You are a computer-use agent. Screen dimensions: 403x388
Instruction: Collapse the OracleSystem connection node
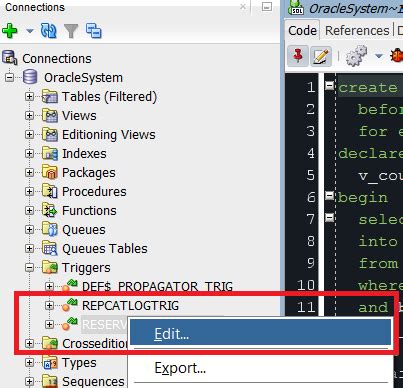10,77
